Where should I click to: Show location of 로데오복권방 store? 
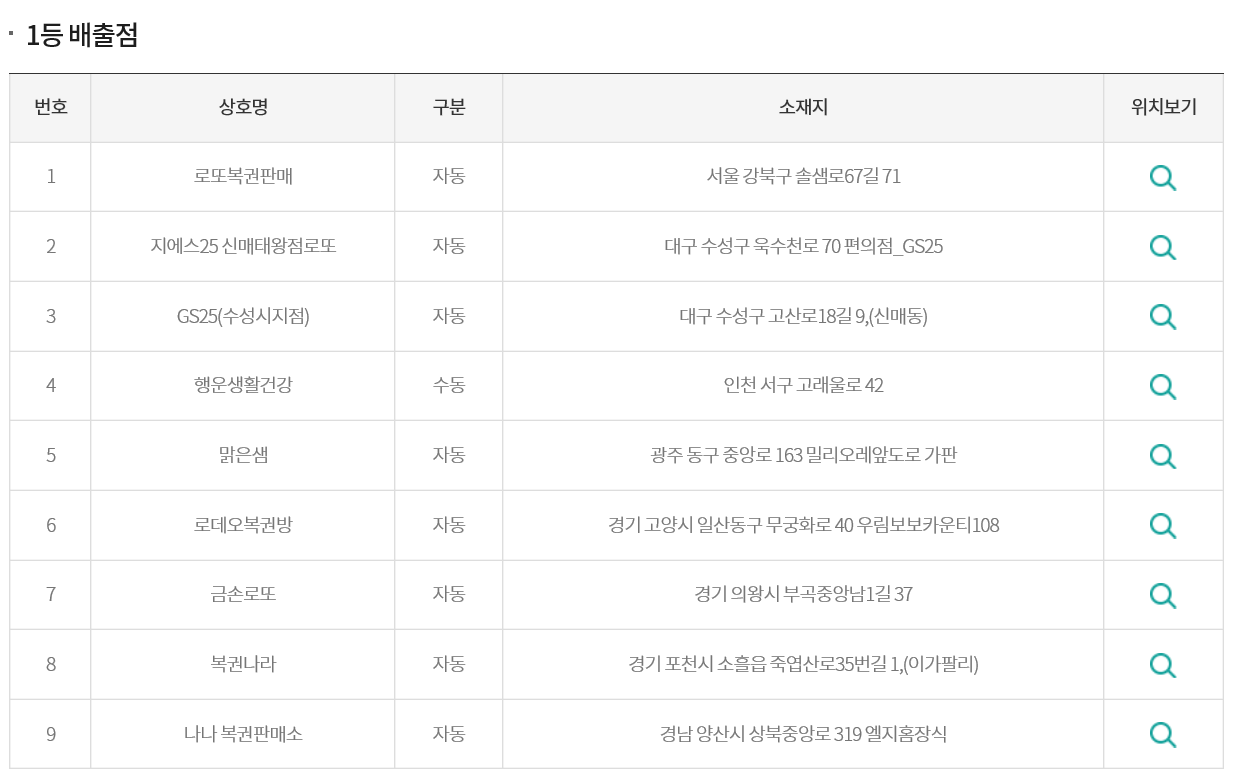click(1162, 526)
